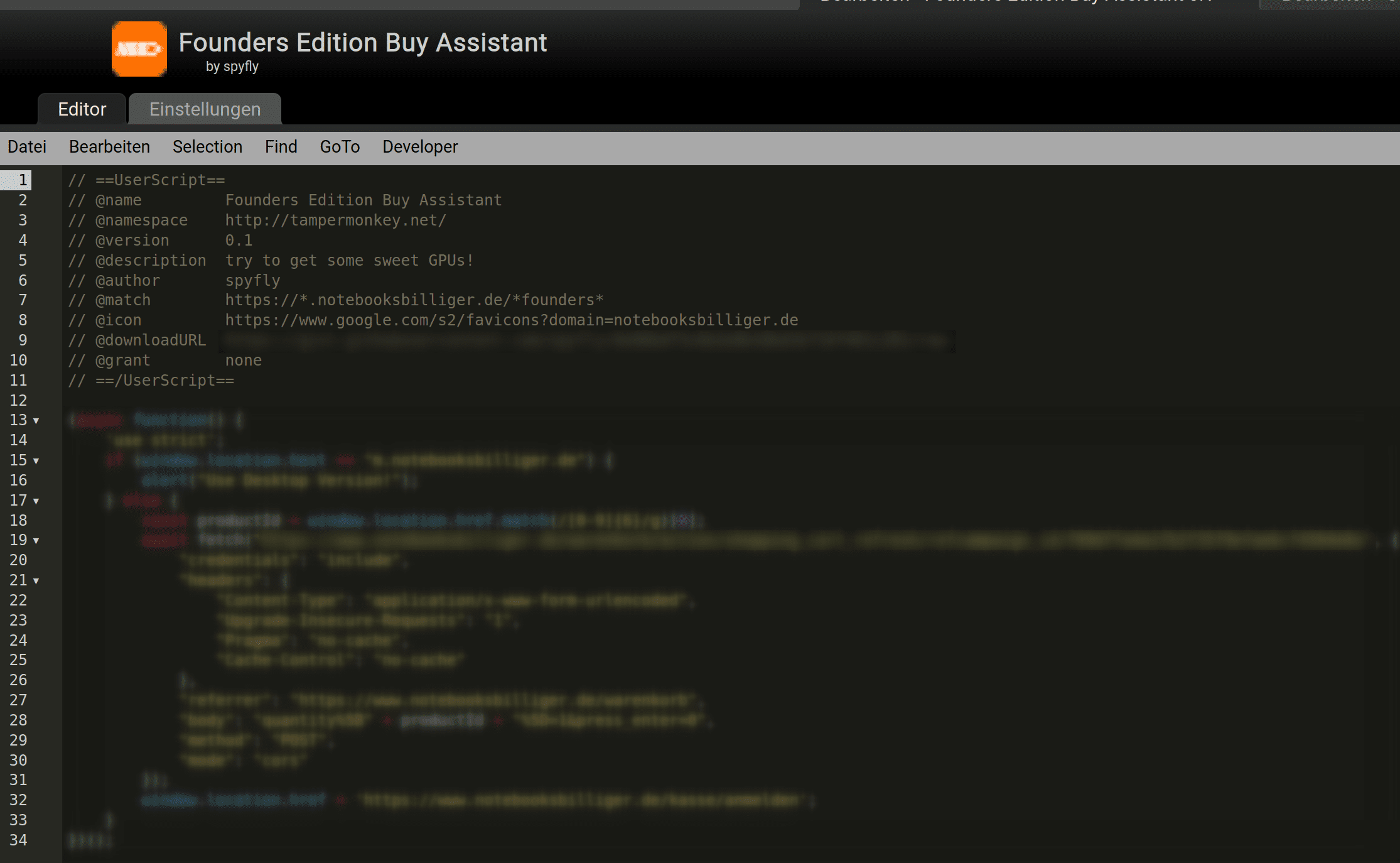Place cursor on the @version 0.1 value
1400x863 pixels.
click(239, 241)
